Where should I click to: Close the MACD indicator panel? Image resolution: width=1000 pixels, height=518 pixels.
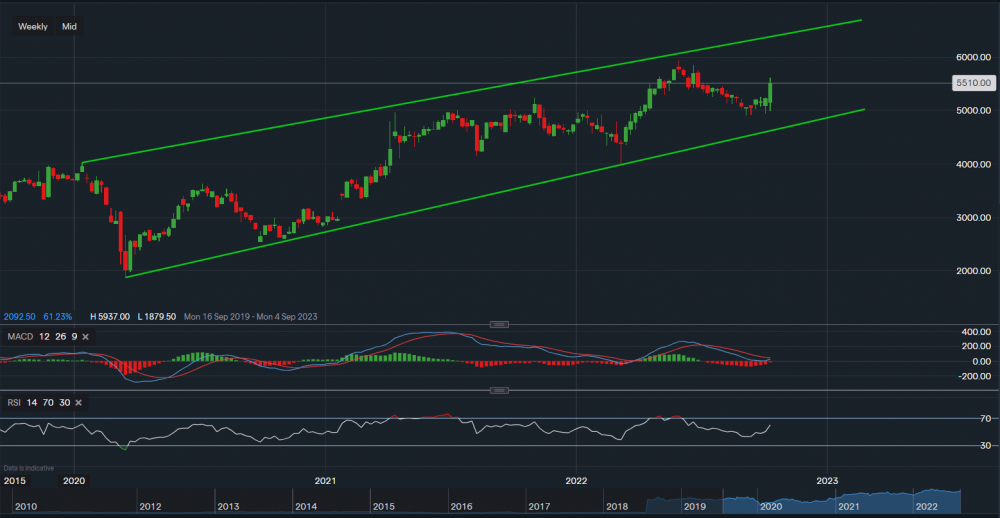pyautogui.click(x=85, y=336)
